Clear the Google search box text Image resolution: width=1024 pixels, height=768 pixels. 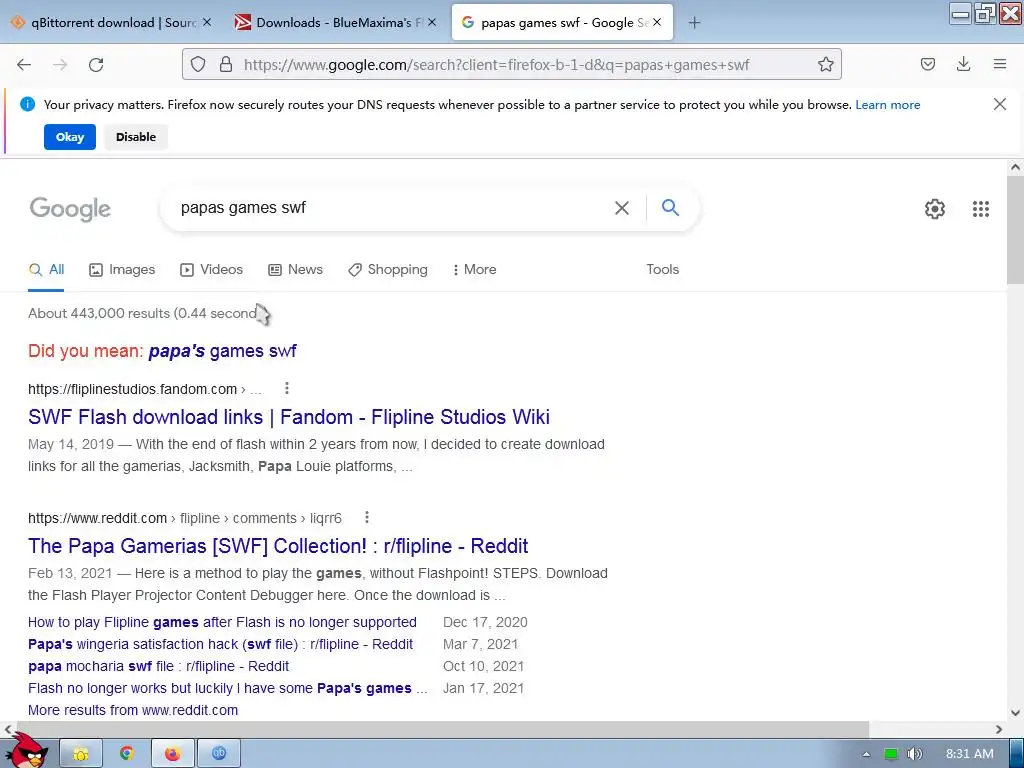point(622,208)
